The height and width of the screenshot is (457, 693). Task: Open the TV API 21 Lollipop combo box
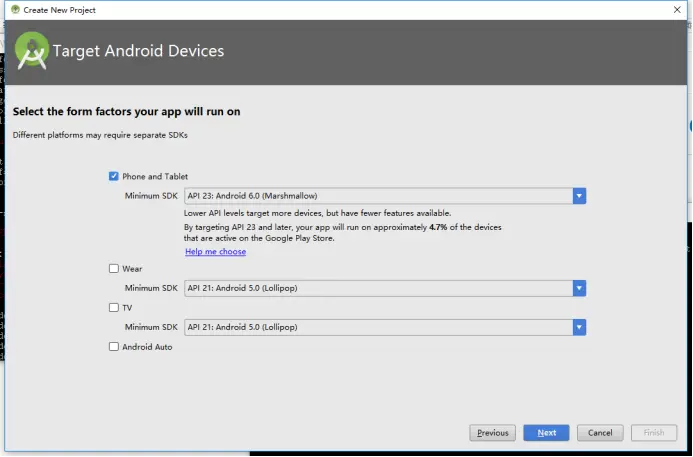[x=378, y=327]
